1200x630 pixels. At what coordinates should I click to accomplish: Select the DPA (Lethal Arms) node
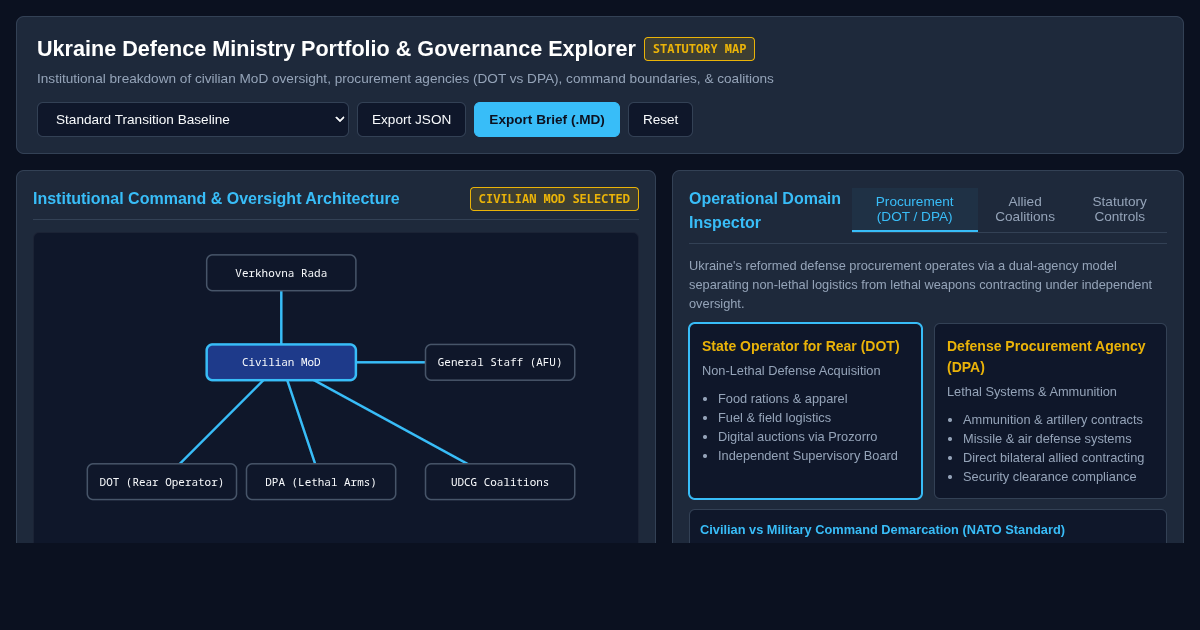321,482
